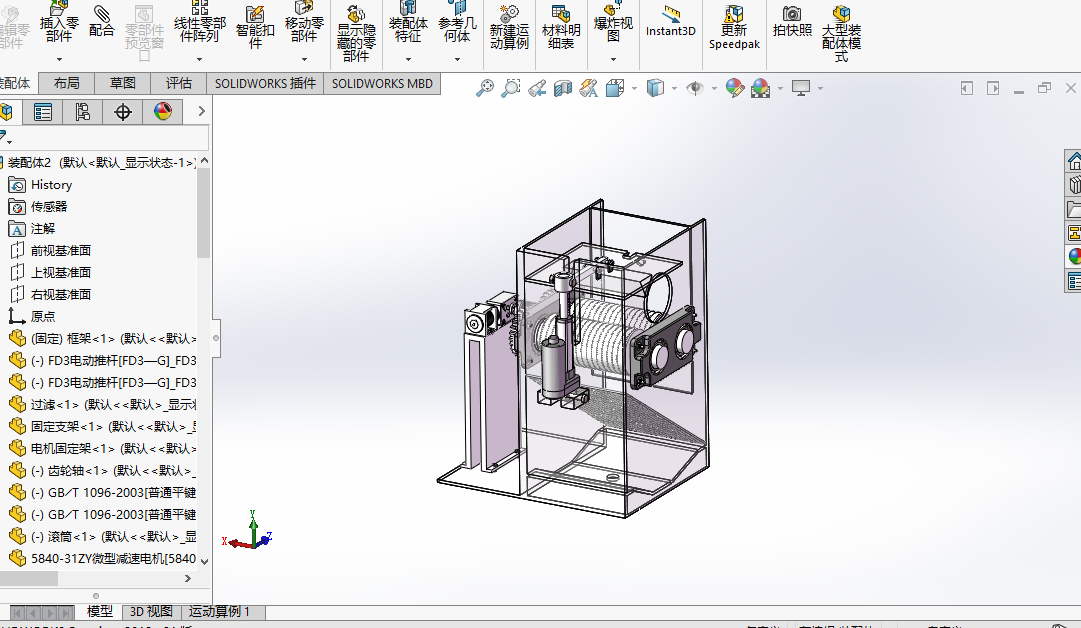Click Section View icon
Image resolution: width=1081 pixels, height=628 pixels.
tap(563, 88)
